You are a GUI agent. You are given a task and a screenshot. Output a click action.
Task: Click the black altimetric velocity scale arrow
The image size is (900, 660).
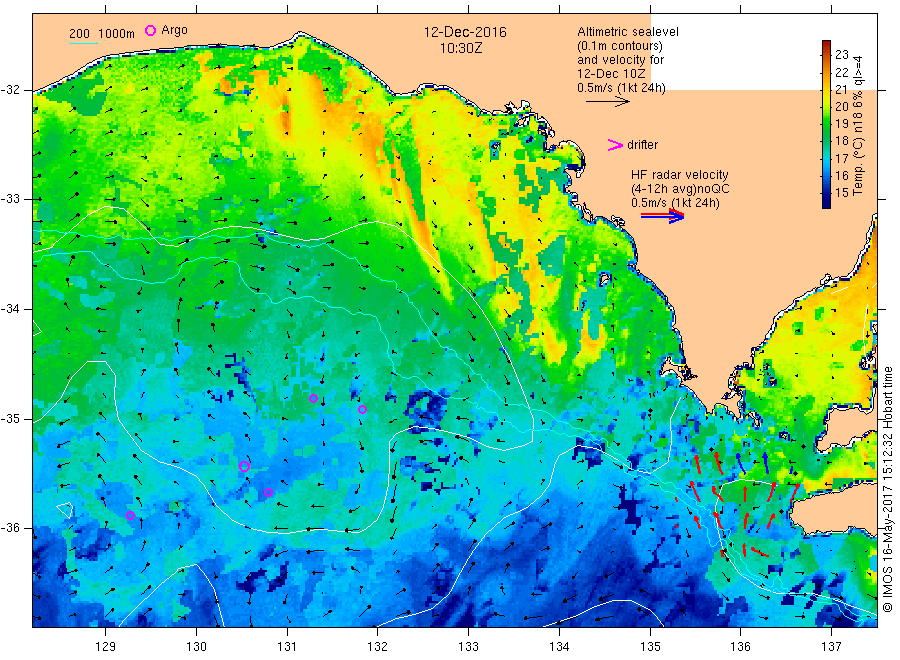pos(608,102)
